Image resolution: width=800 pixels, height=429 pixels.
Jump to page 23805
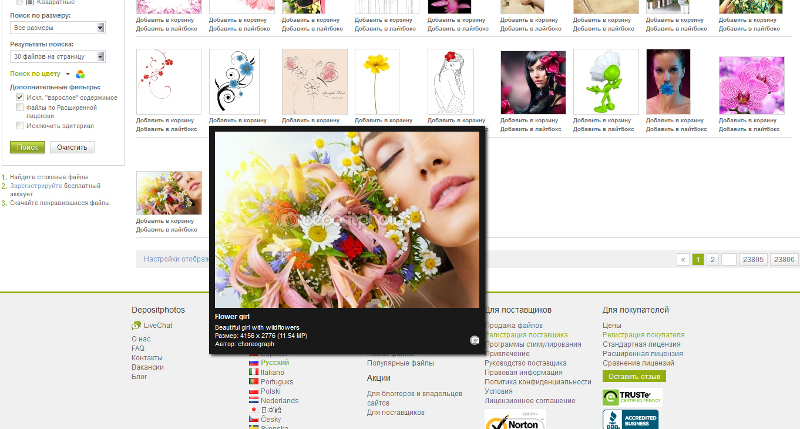tap(753, 260)
